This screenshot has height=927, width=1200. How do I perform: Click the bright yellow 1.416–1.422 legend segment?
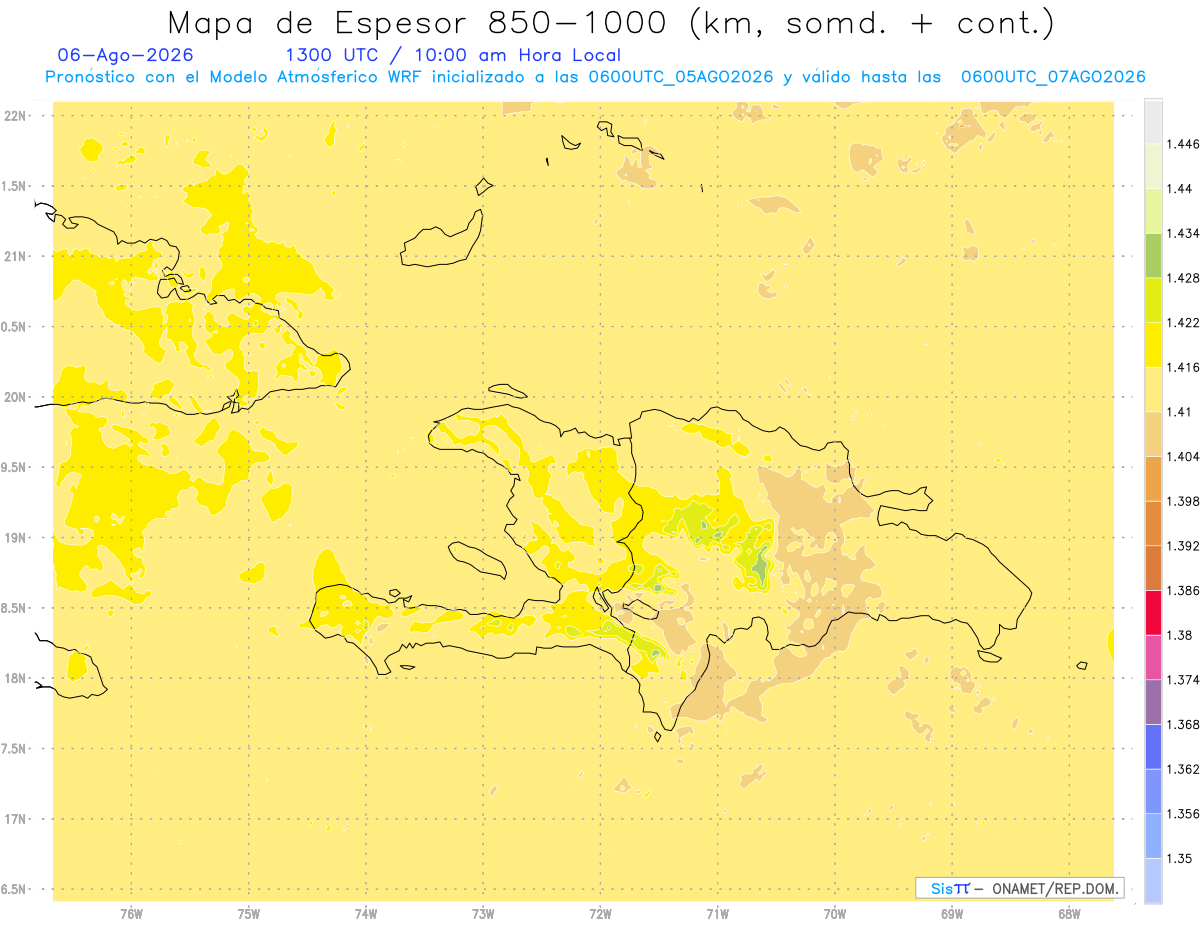pyautogui.click(x=1153, y=345)
